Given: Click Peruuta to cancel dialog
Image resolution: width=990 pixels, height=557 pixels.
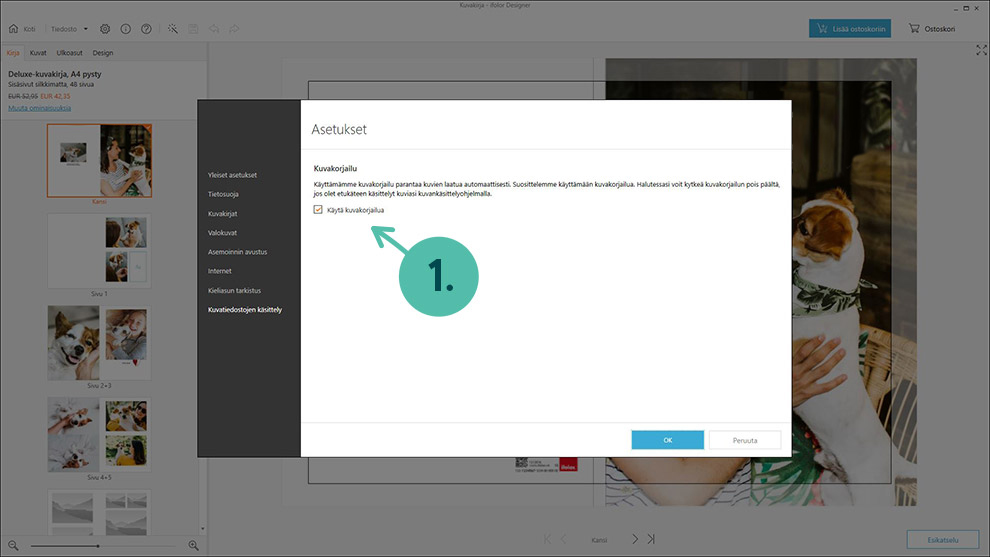Looking at the screenshot, I should click(745, 440).
